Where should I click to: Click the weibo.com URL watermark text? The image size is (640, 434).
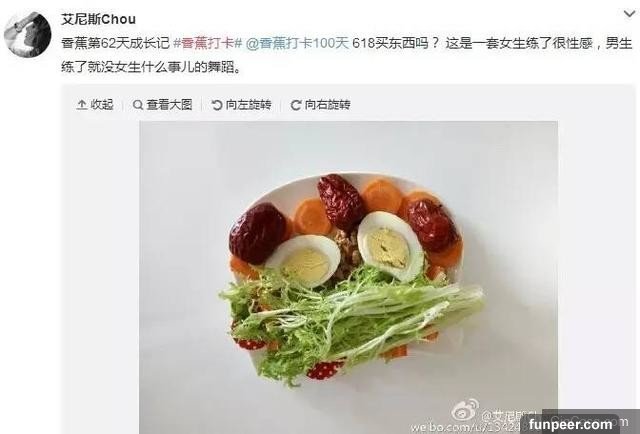tap(465, 427)
